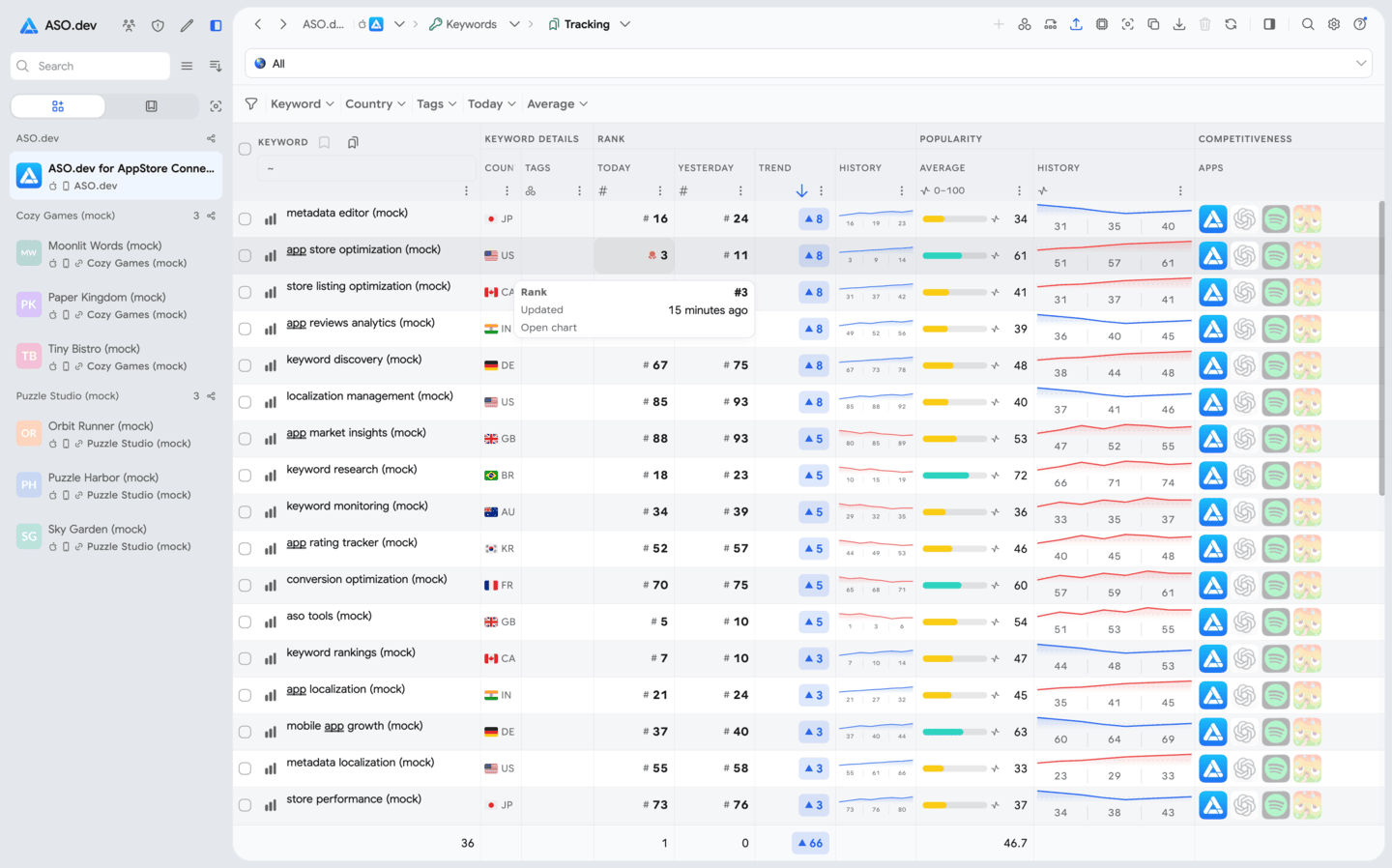Switch to the bookmark tab in sidebar
Screen dimensions: 1392x868
click(152, 106)
